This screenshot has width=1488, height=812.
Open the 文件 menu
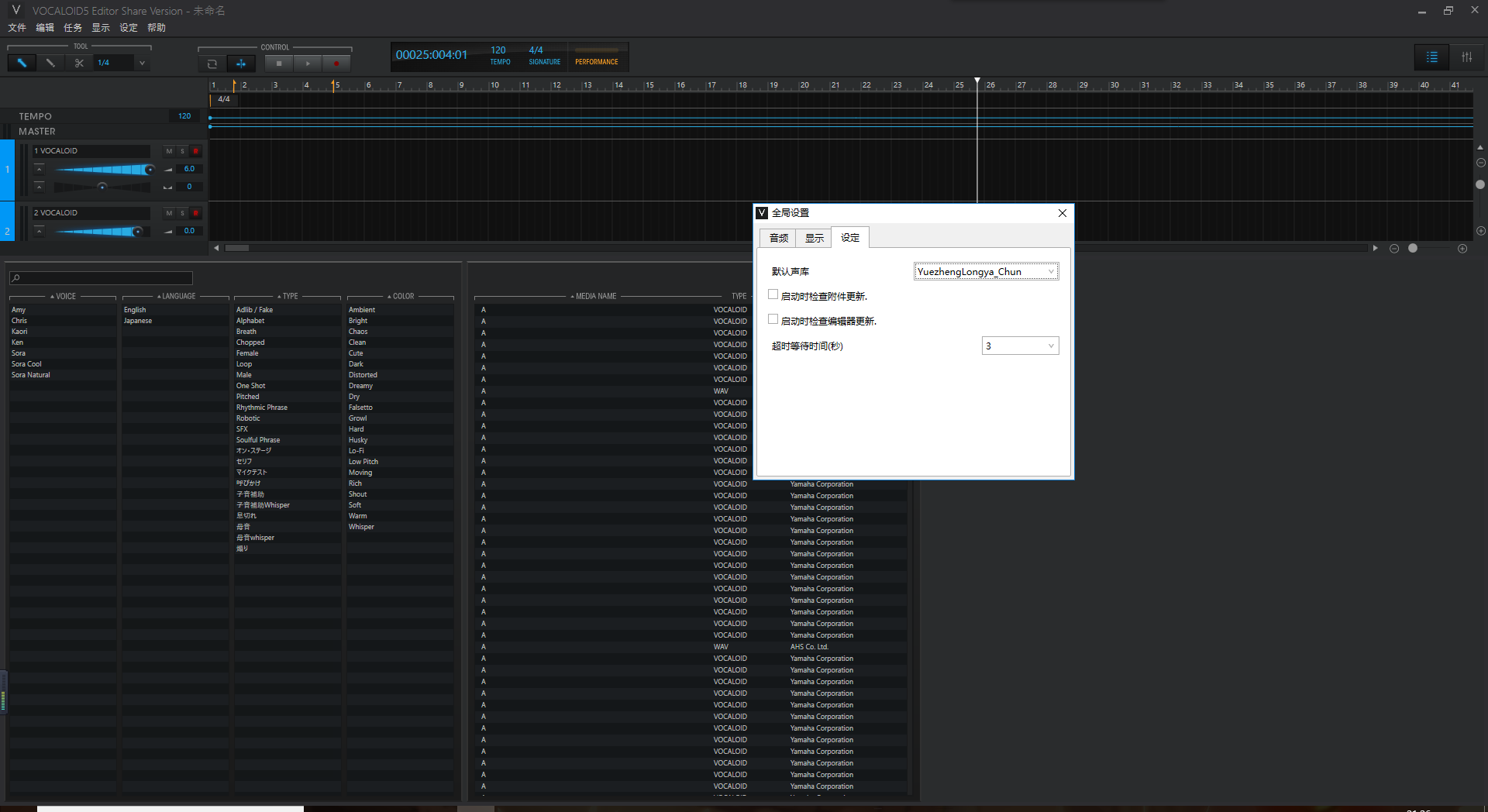17,28
